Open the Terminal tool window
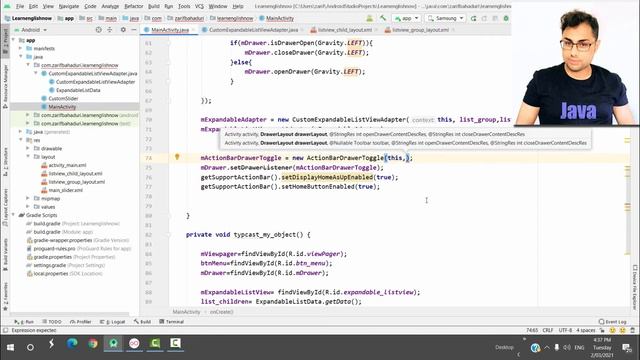This screenshot has height=360, width=640. [x=171, y=322]
